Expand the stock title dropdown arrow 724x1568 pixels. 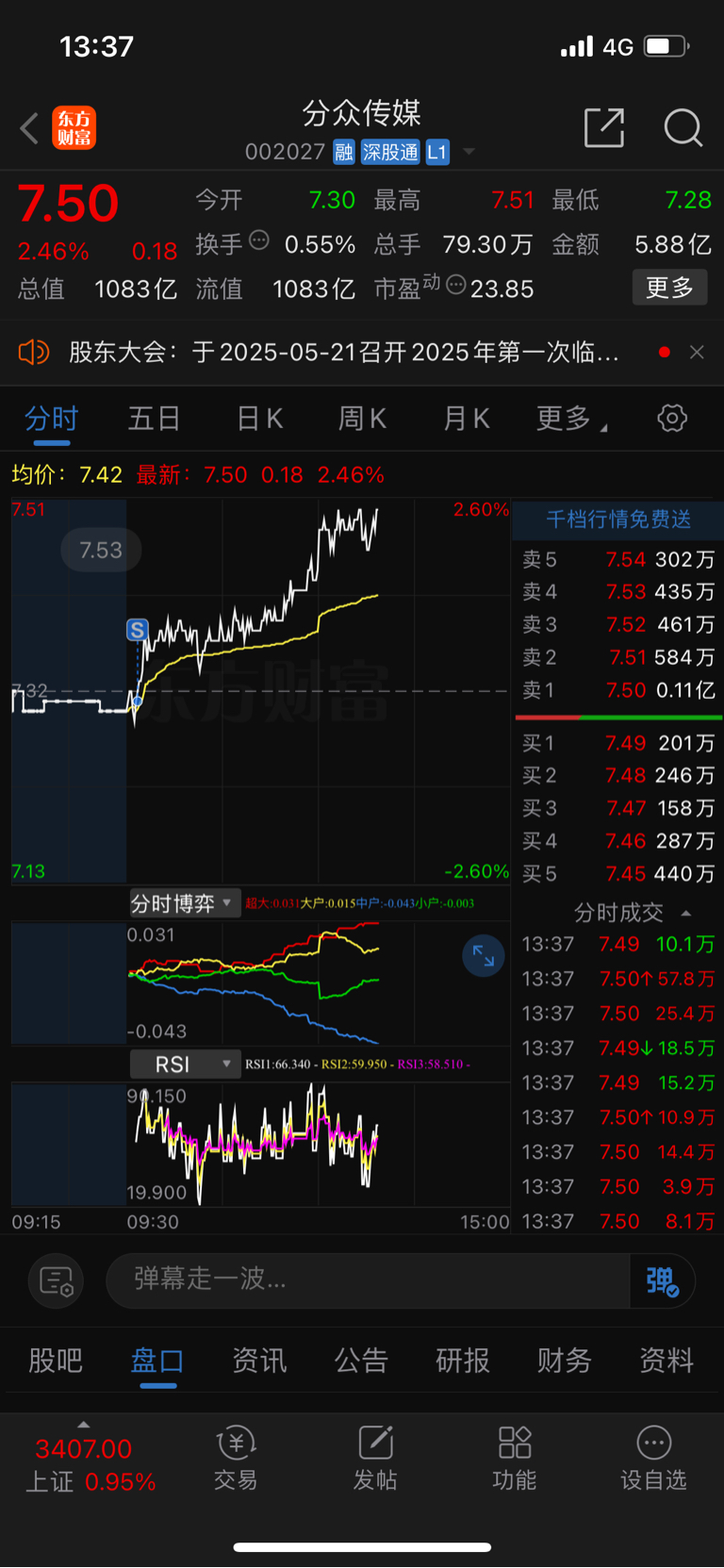tap(469, 152)
